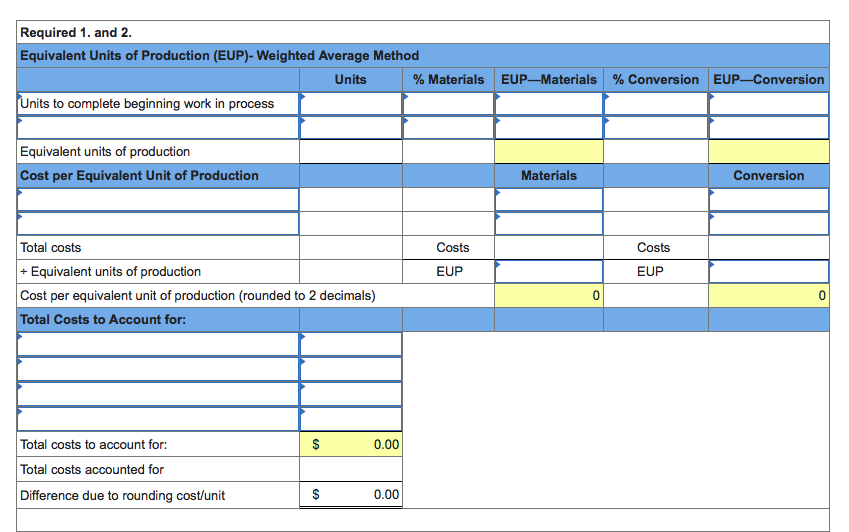Viewport: 849px width, 532px height.
Task: Click 'Equivalent units of production' row label
Action: coord(105,152)
